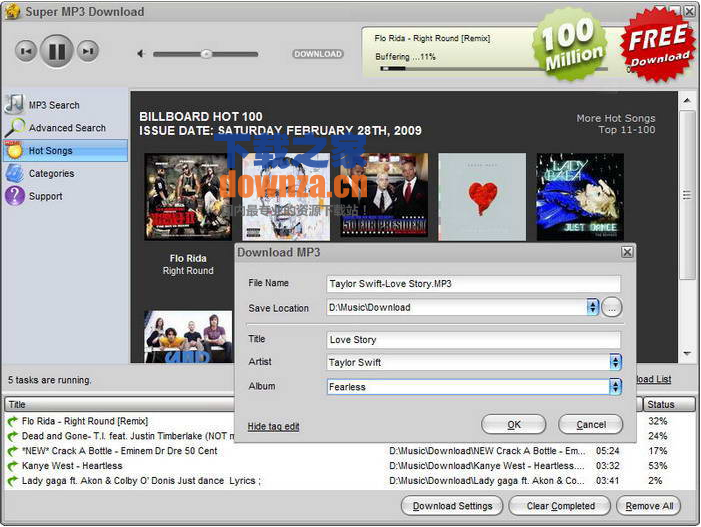701x527 pixels.
Task: Click the Categories folder icon
Action: [x=15, y=173]
